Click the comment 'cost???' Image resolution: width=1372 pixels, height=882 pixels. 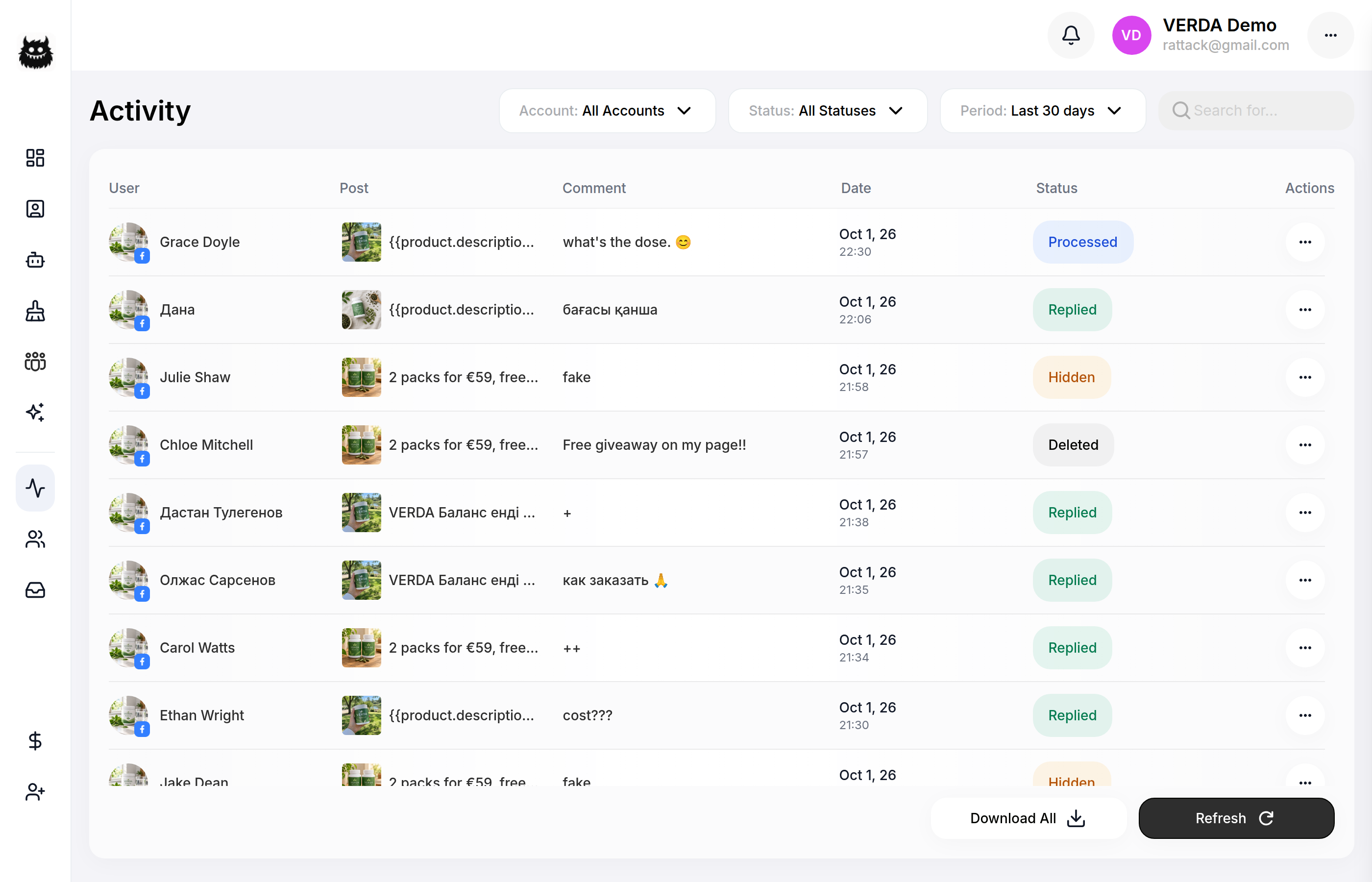588,715
